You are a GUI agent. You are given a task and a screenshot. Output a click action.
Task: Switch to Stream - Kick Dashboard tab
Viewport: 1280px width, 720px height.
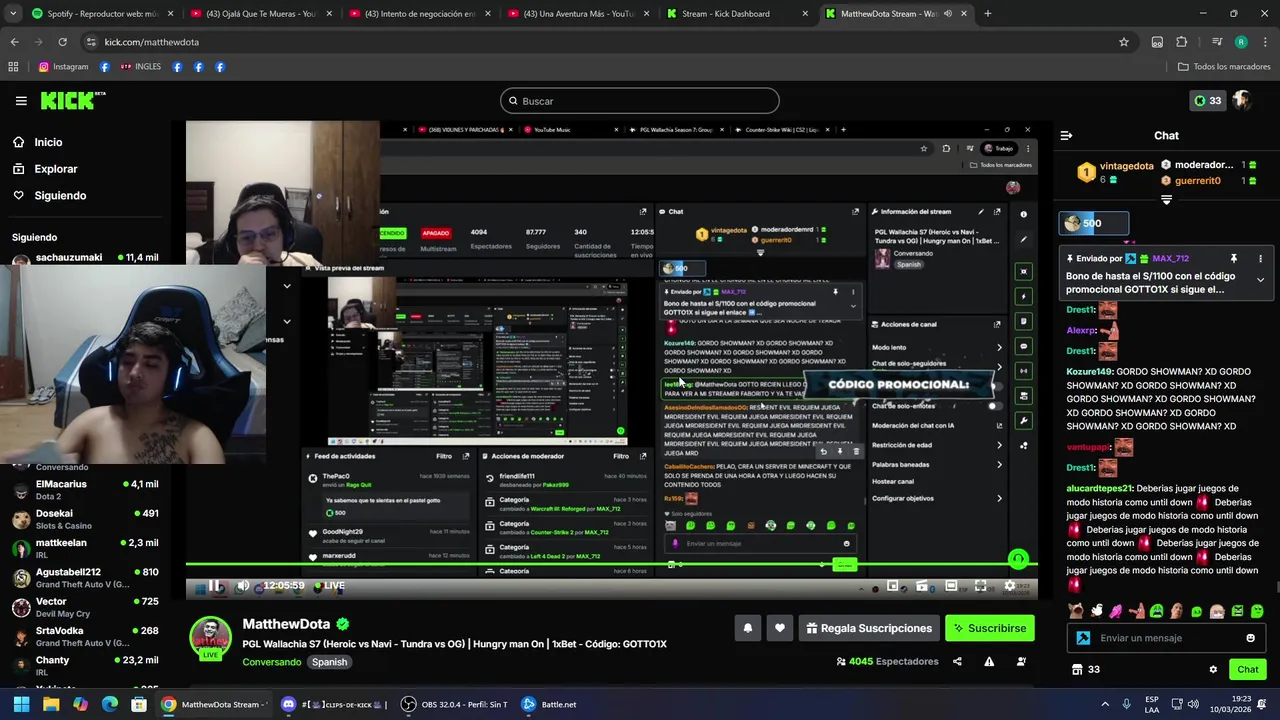coord(737,14)
